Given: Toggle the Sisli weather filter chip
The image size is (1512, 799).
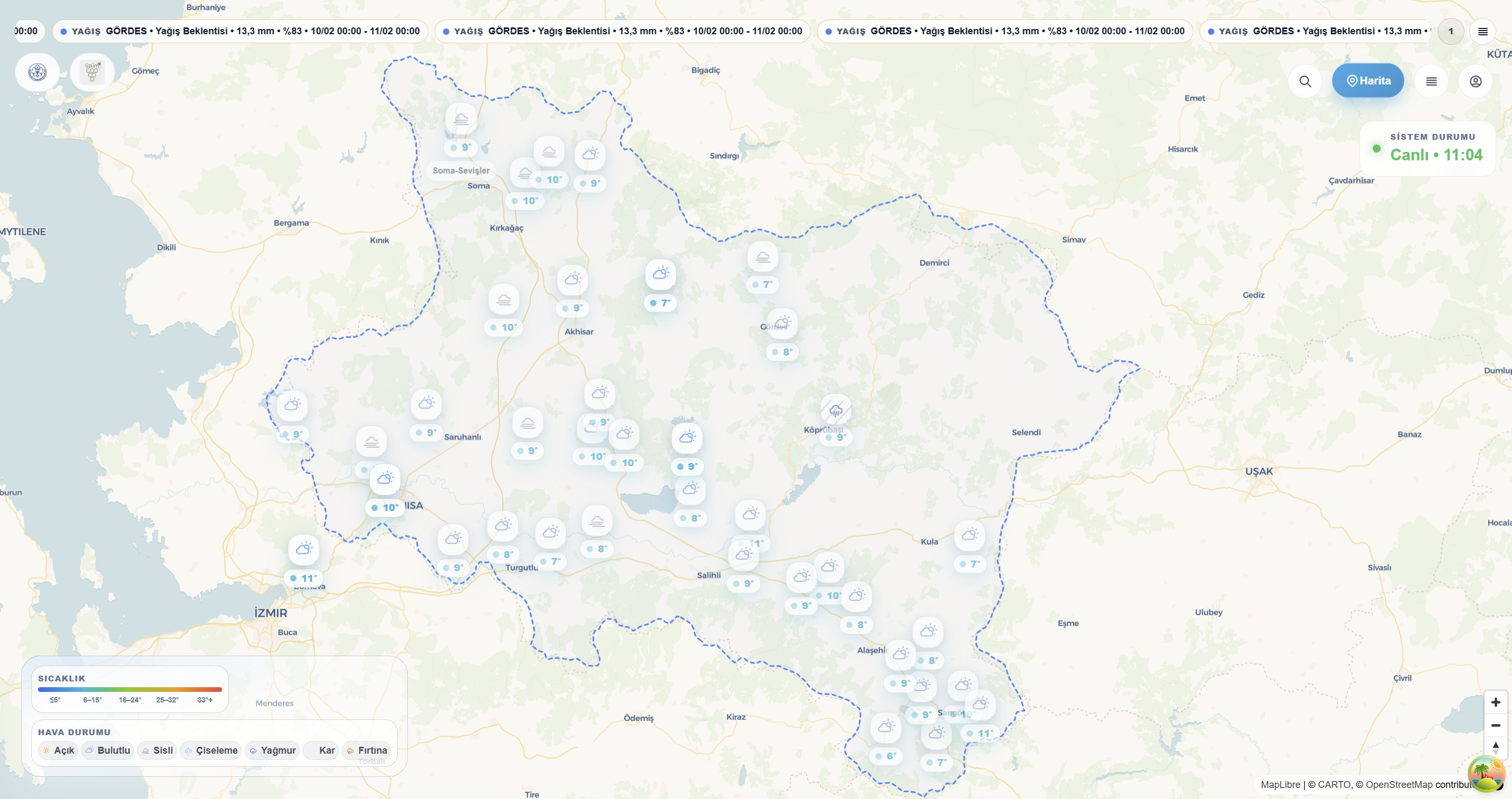Looking at the screenshot, I should coord(157,750).
